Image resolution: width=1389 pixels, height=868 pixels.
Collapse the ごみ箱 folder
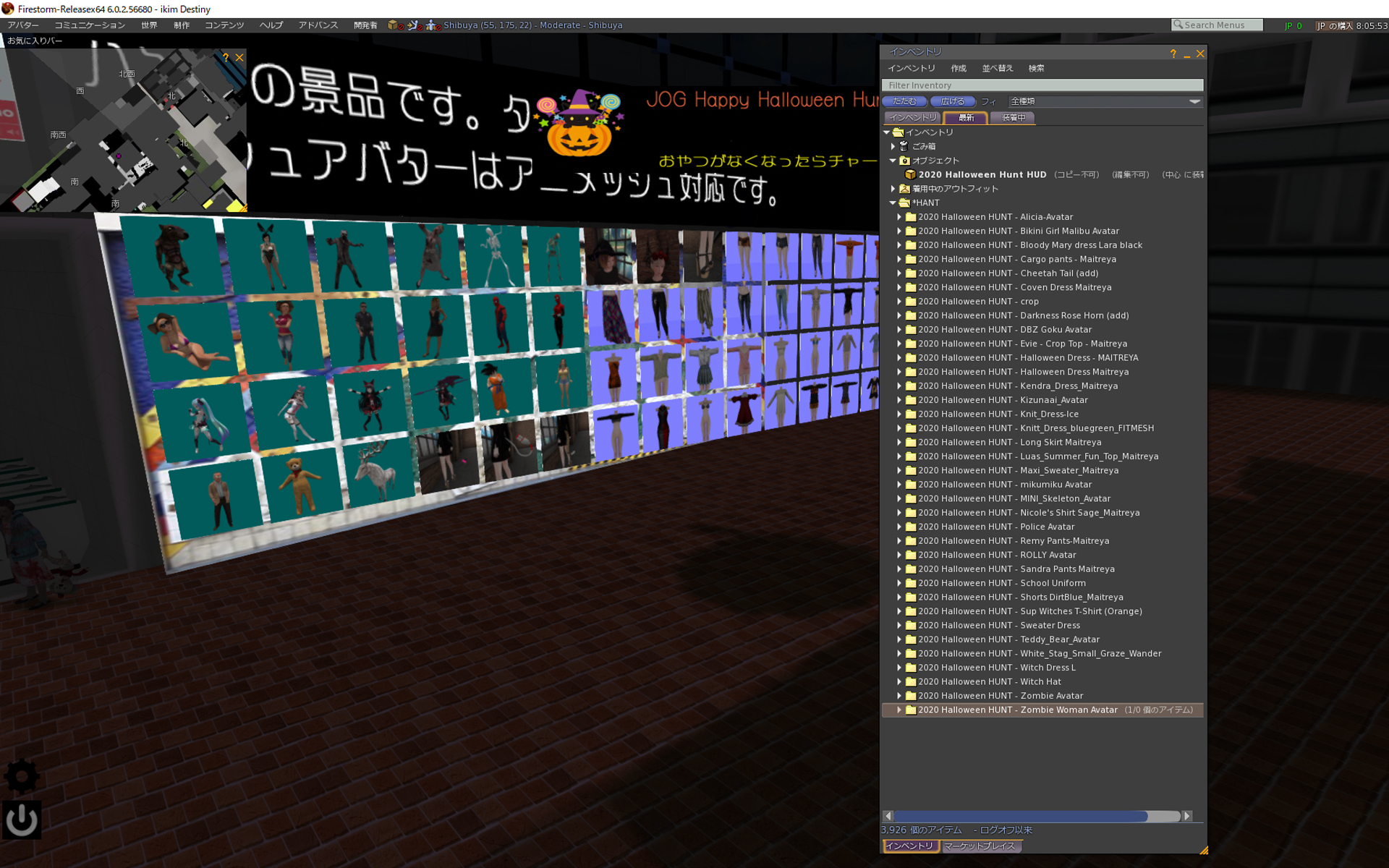tap(893, 146)
